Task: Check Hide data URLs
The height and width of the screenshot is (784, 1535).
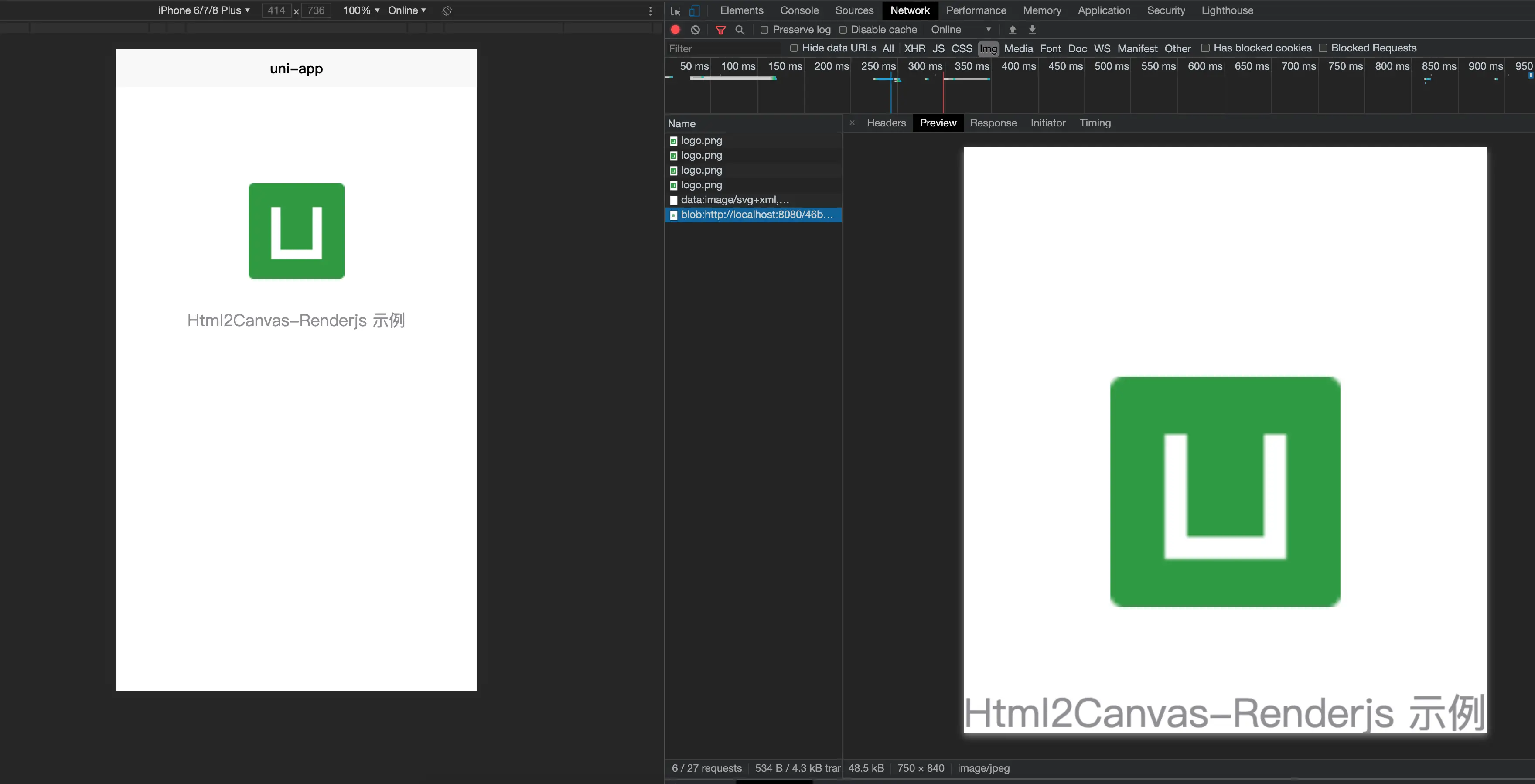Action: [794, 48]
